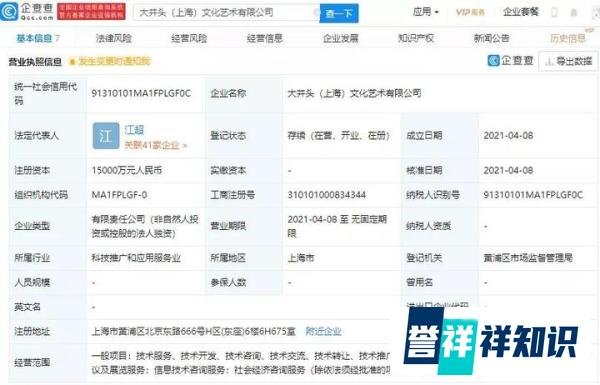This screenshot has width=600, height=385.
Task: Click the Qcc.com 企查查 logo
Action: [27, 12]
